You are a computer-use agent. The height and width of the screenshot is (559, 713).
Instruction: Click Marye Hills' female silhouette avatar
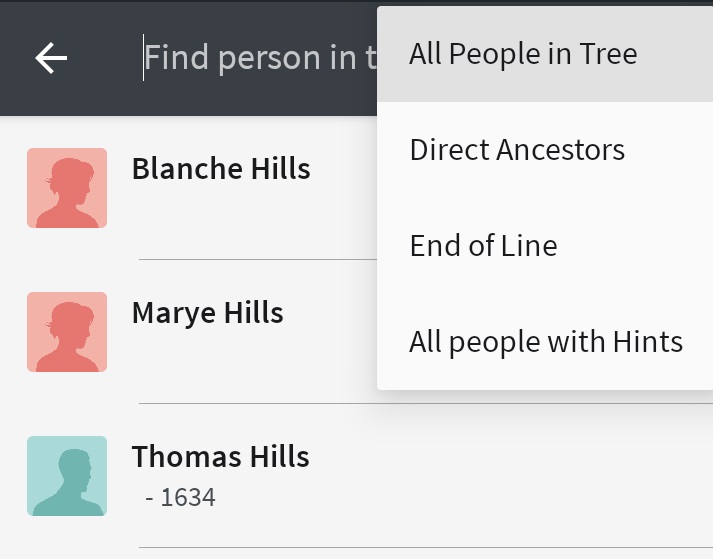pyautogui.click(x=67, y=332)
